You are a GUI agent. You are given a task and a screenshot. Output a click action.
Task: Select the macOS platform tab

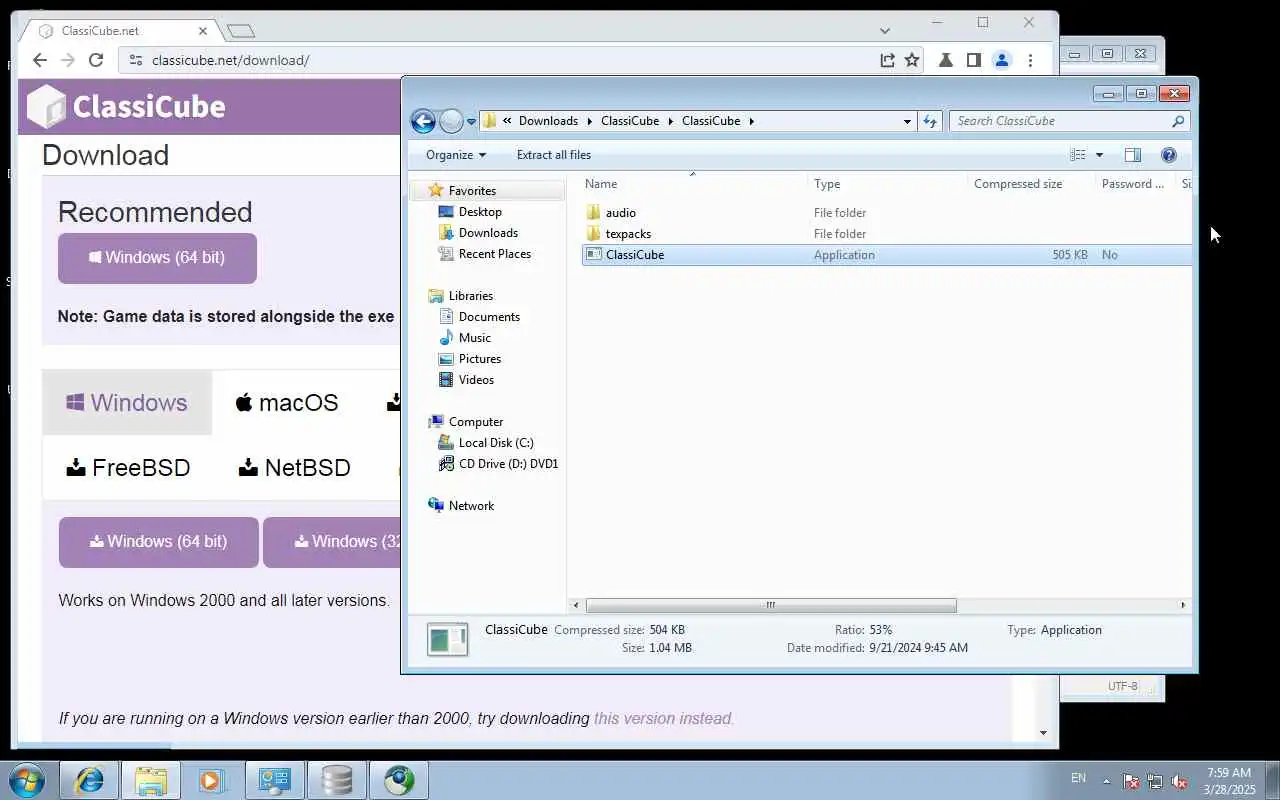(x=287, y=403)
